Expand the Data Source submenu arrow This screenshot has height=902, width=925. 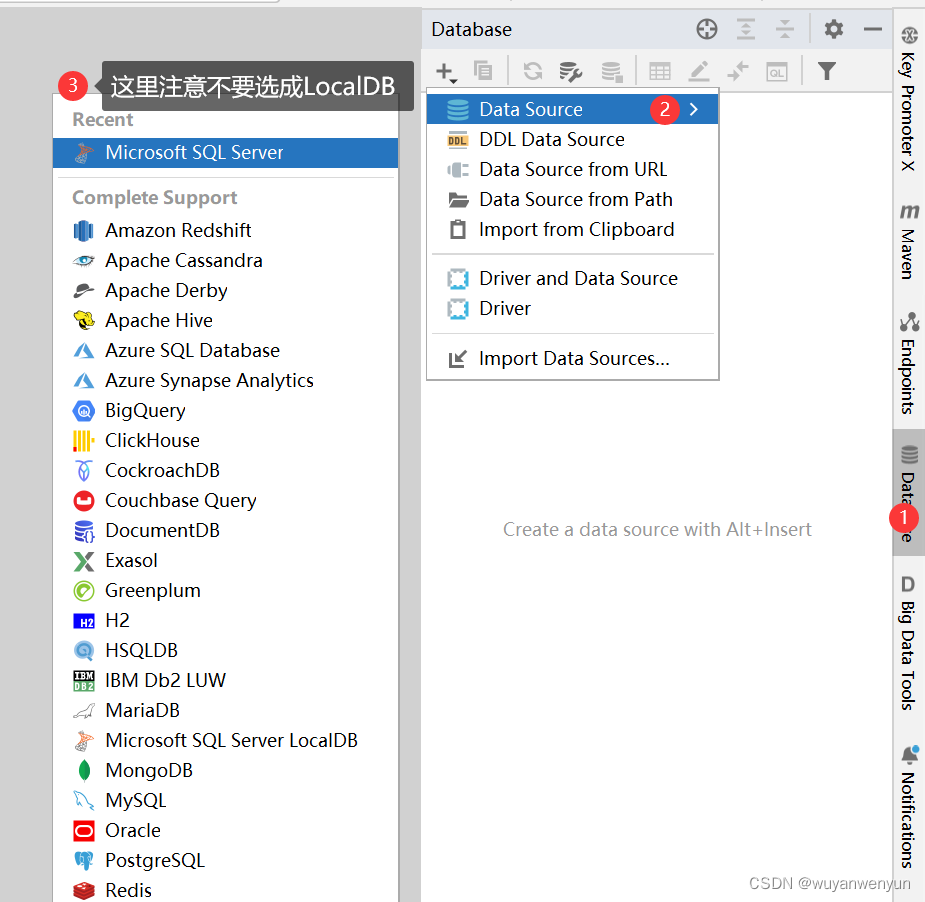pyautogui.click(x=694, y=109)
